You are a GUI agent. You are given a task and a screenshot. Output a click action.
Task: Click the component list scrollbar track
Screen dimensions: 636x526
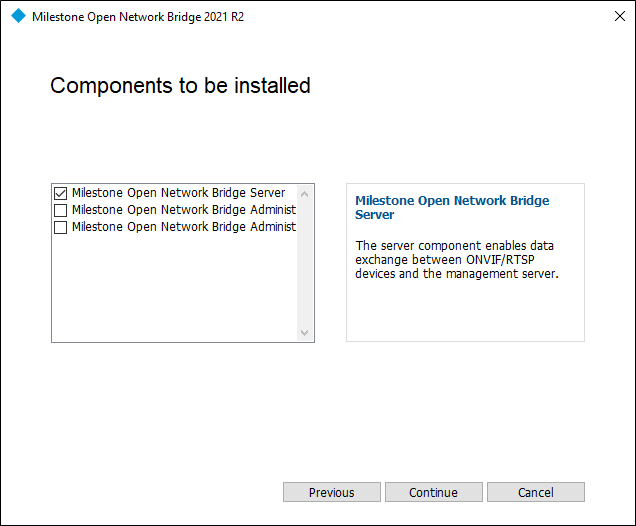(x=305, y=262)
